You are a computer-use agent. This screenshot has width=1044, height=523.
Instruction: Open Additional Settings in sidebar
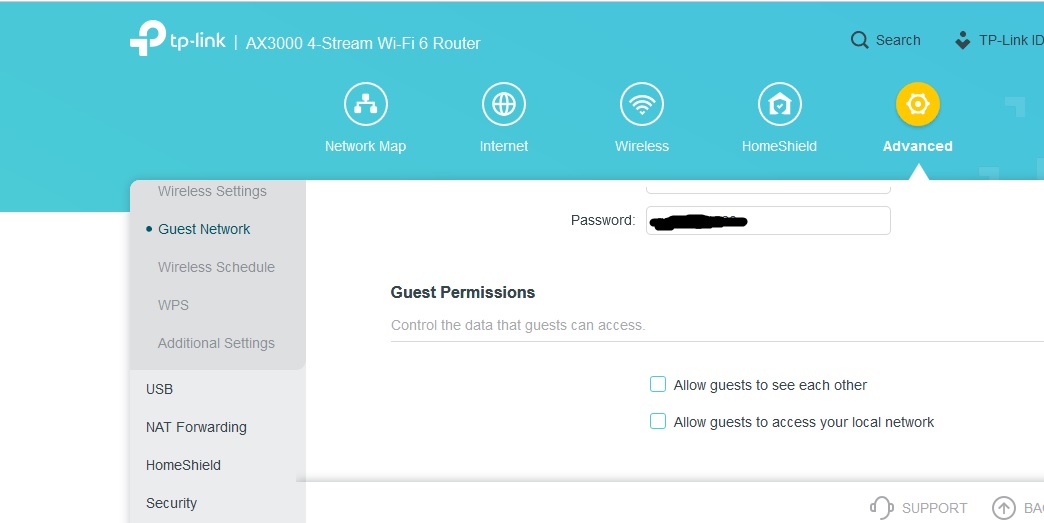tap(216, 343)
